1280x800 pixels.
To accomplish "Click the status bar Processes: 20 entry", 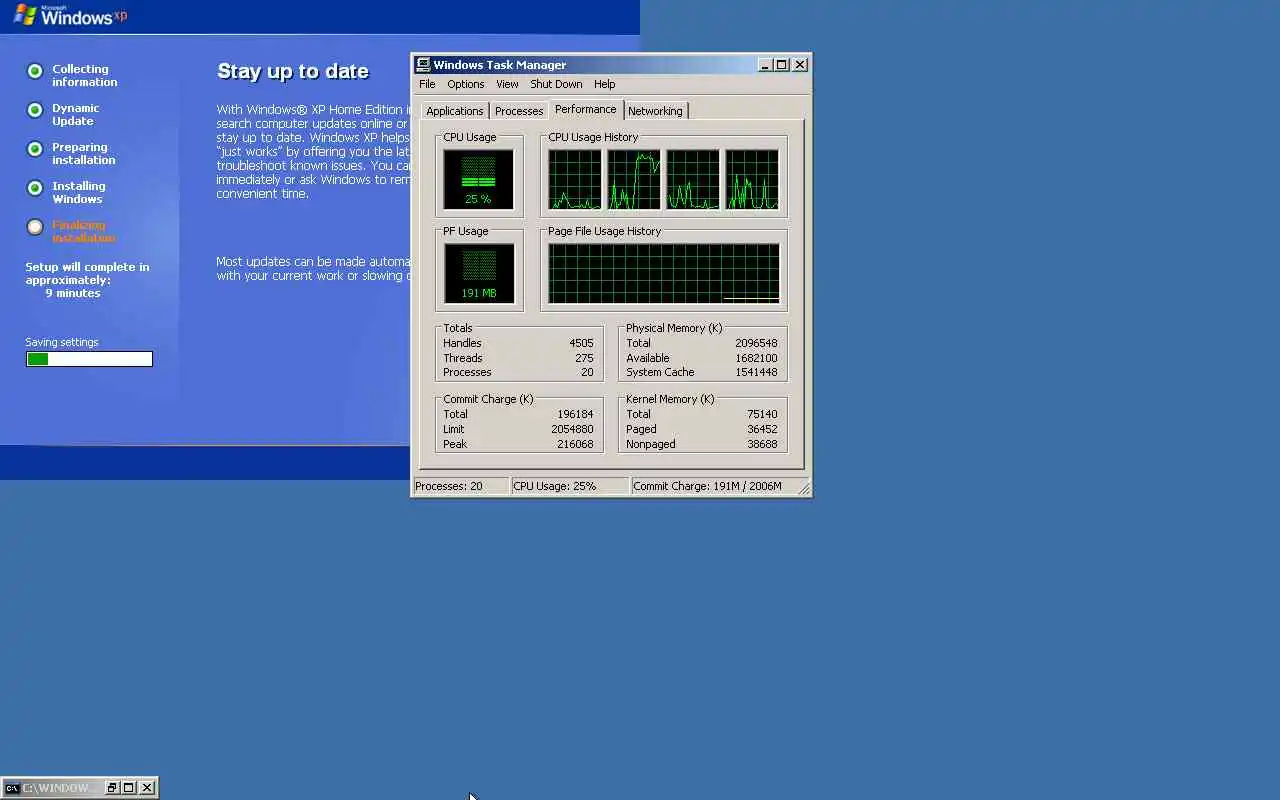I will 461,486.
